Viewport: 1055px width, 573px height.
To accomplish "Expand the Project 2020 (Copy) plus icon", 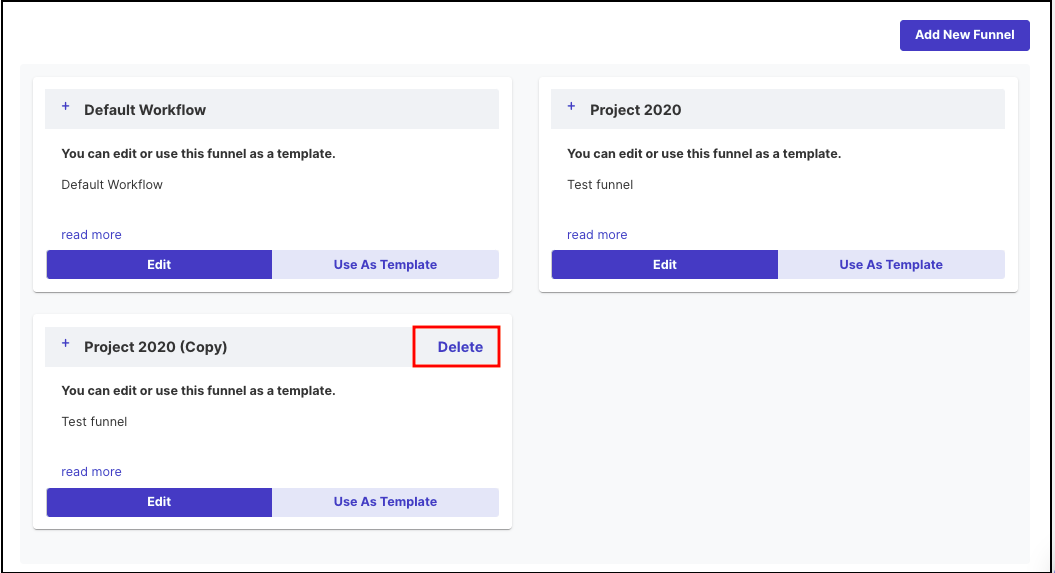I will click(x=65, y=343).
